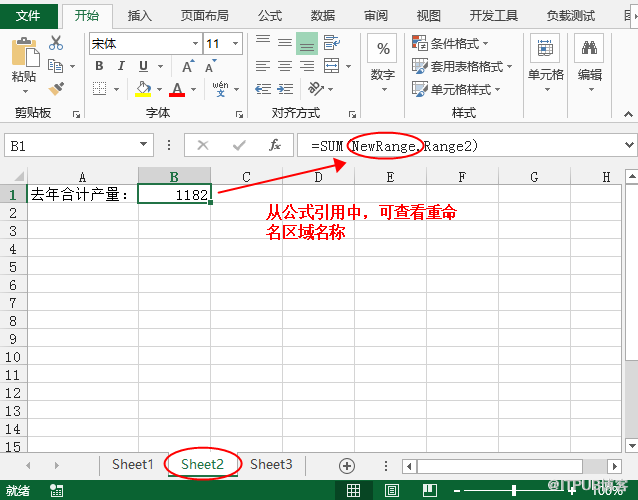Viewport: 638px width, 500px height.
Task: Click the Paste clipboard icon
Action: (x=24, y=58)
